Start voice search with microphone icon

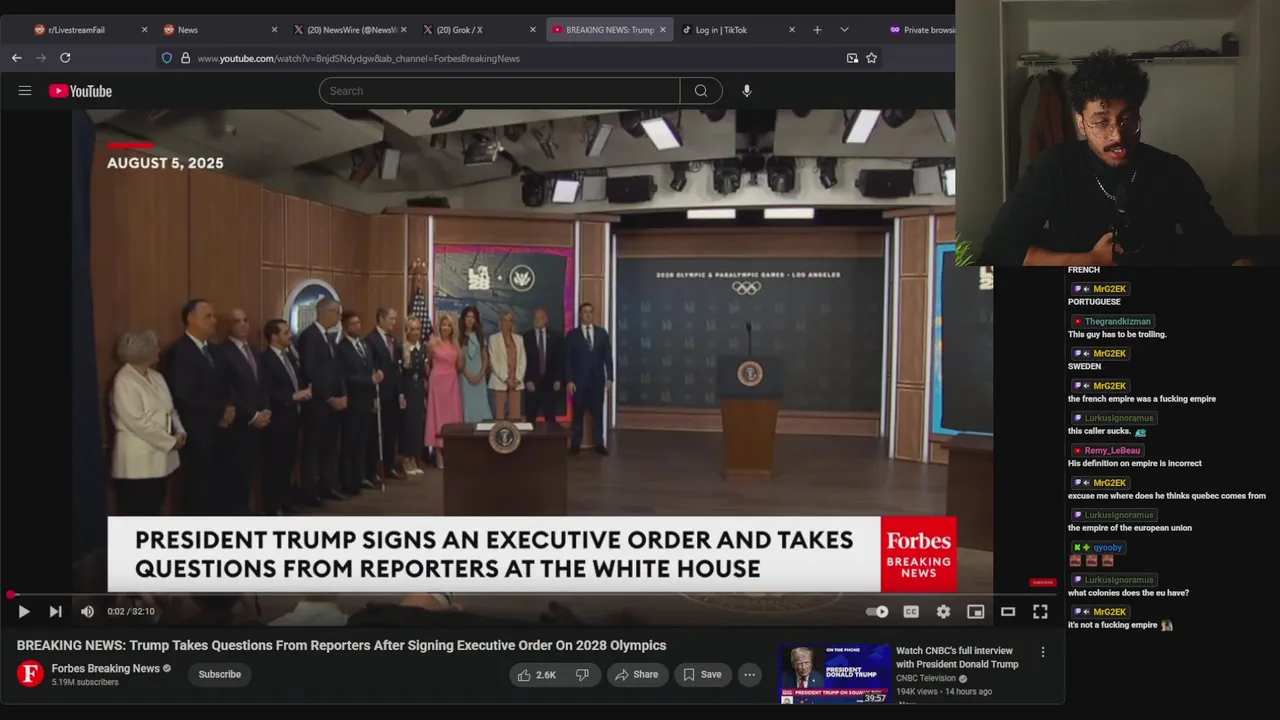pyautogui.click(x=746, y=91)
